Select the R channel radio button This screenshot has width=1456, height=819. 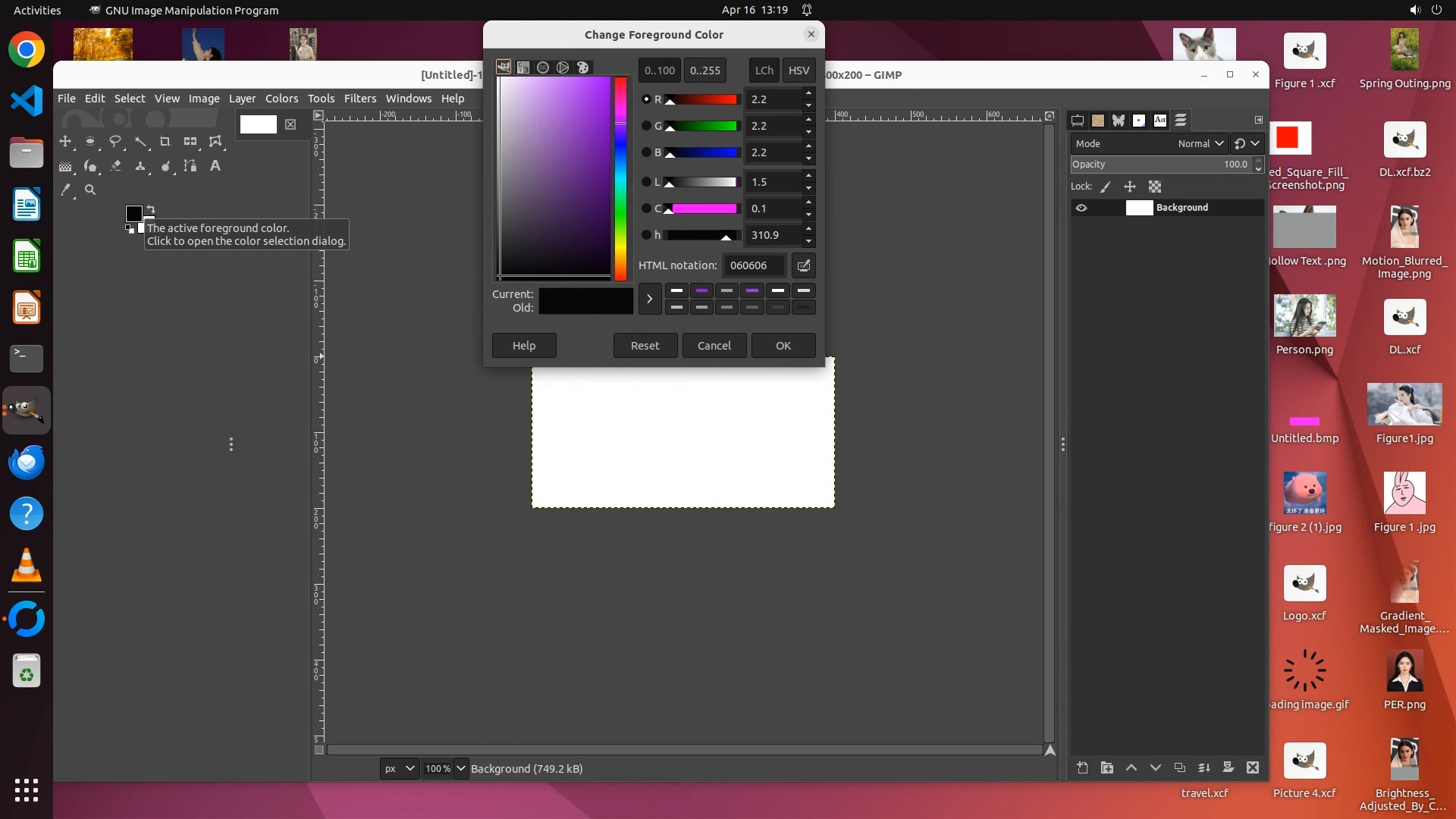tap(646, 99)
